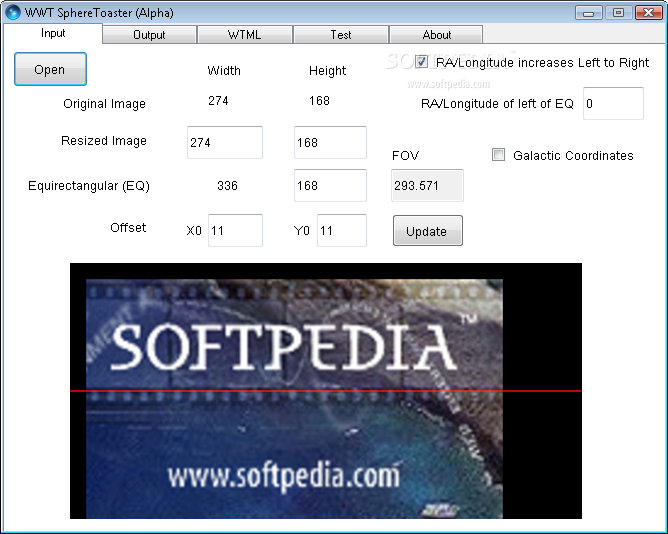
Task: Click the FOV label
Action: (x=405, y=156)
